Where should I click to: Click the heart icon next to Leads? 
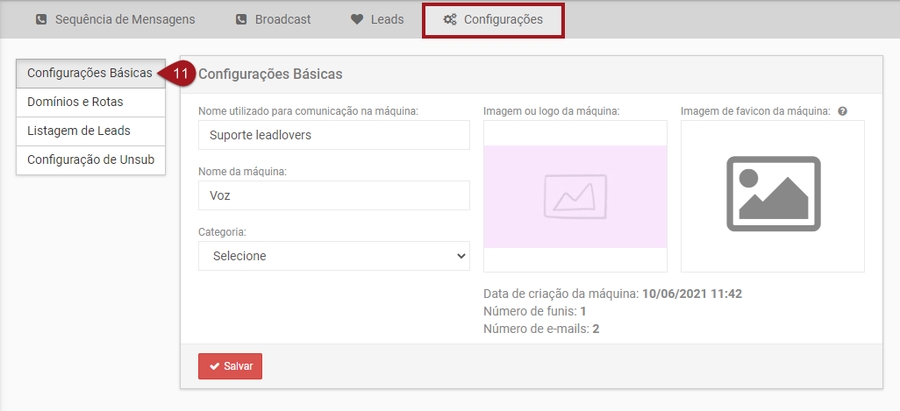point(357,19)
